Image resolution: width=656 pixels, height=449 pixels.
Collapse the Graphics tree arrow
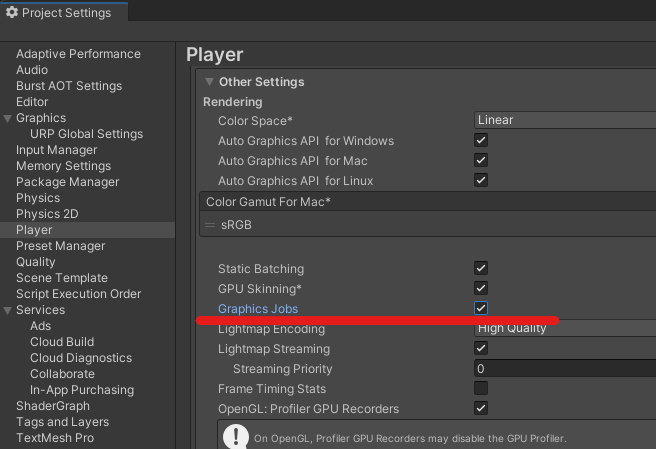pos(7,118)
